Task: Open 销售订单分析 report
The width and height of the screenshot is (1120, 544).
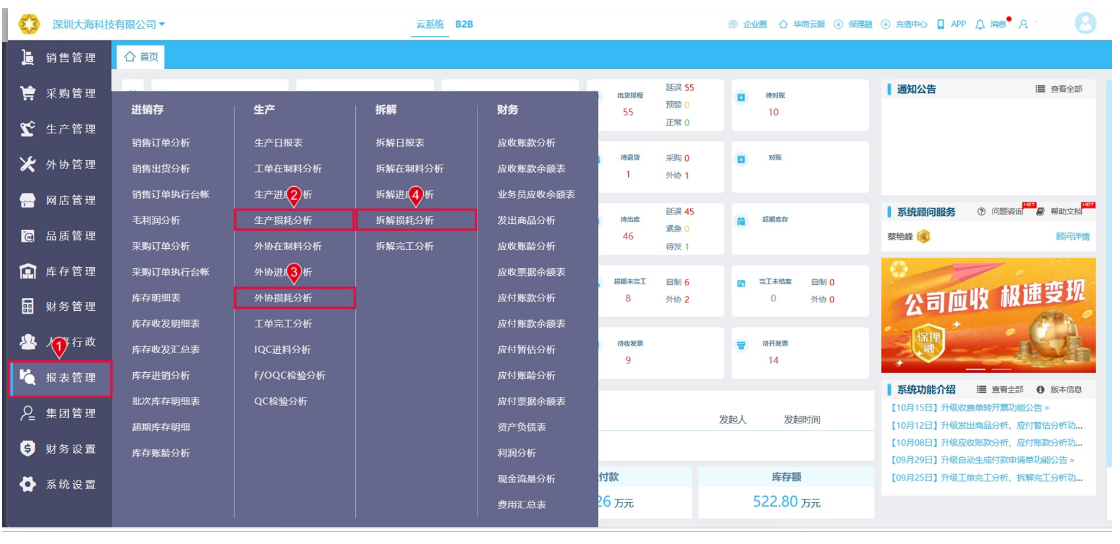Action: [x=161, y=143]
